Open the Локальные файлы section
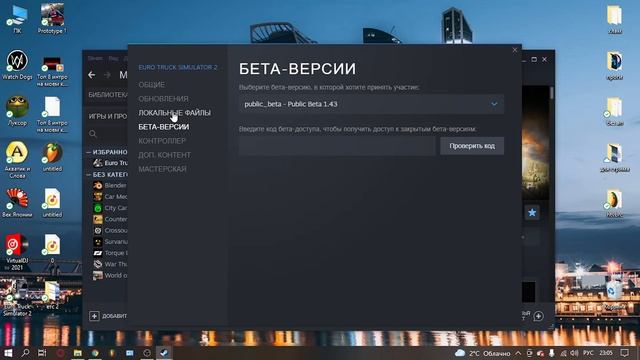 (x=174, y=113)
